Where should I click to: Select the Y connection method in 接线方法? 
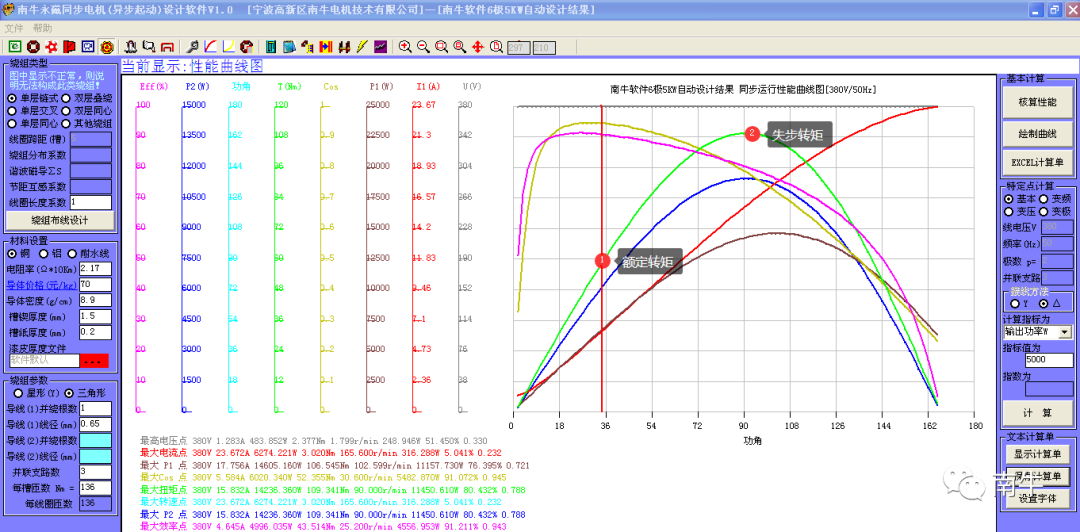tap(1019, 304)
